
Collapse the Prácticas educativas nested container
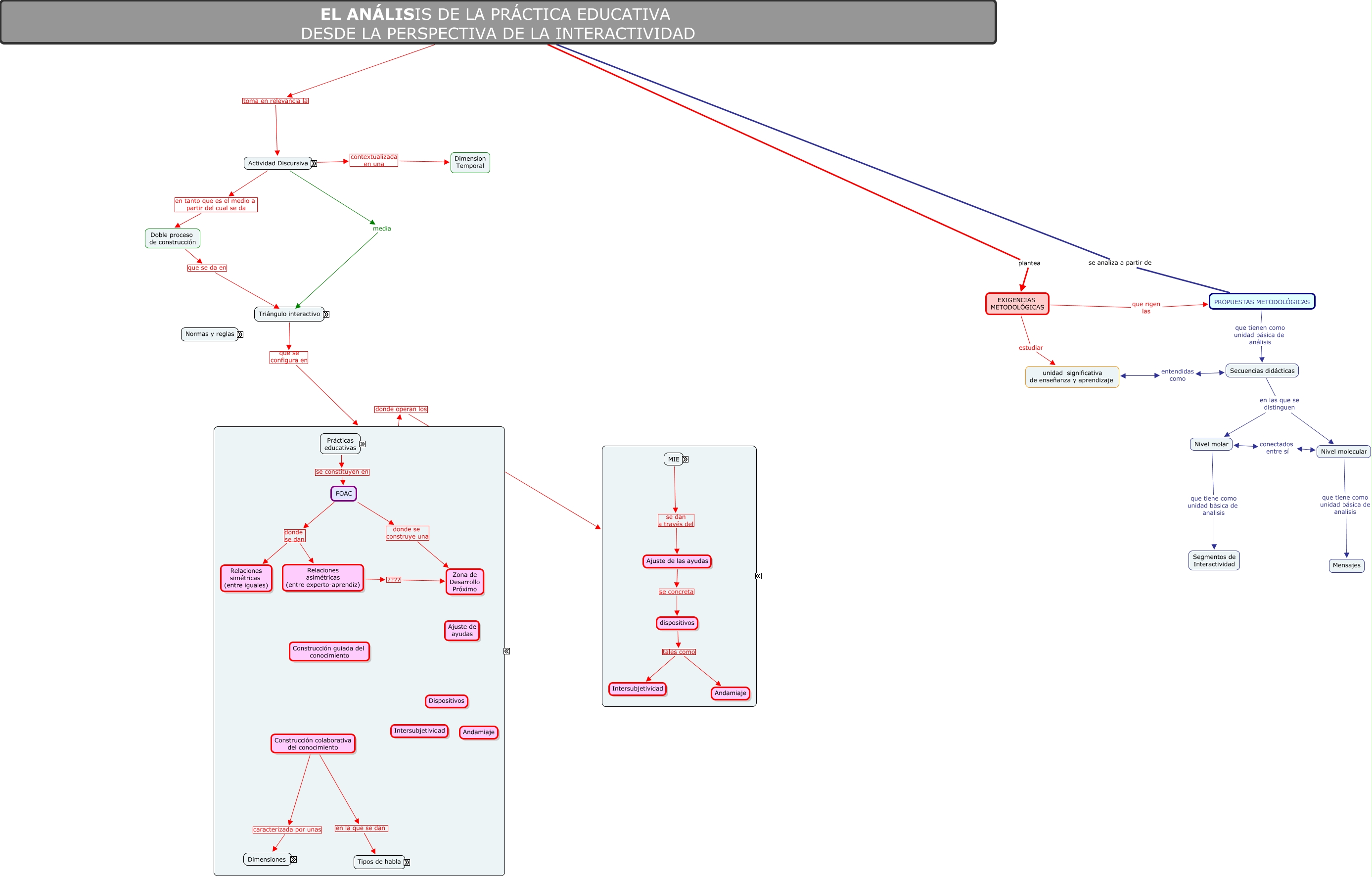tap(506, 651)
